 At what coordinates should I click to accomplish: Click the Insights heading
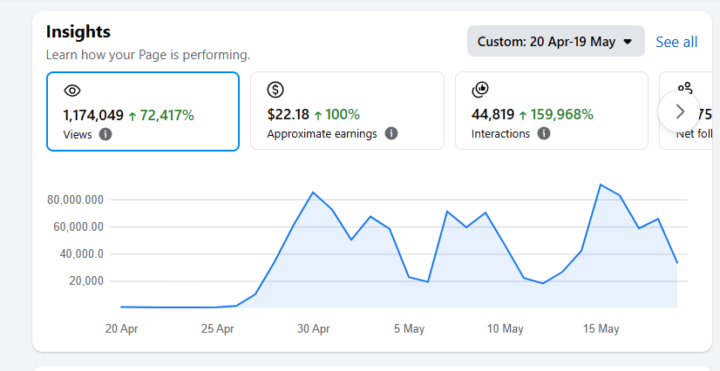pos(78,32)
